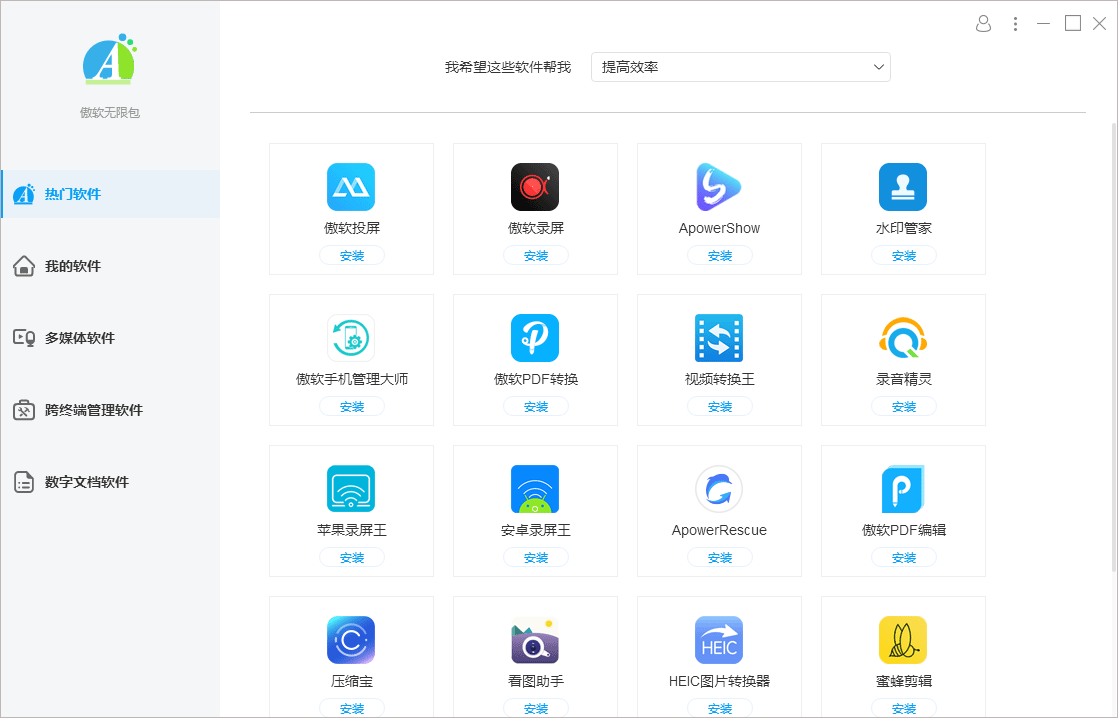1118x718 pixels.
Task: Click the 压缩宝 name label
Action: pyautogui.click(x=352, y=682)
